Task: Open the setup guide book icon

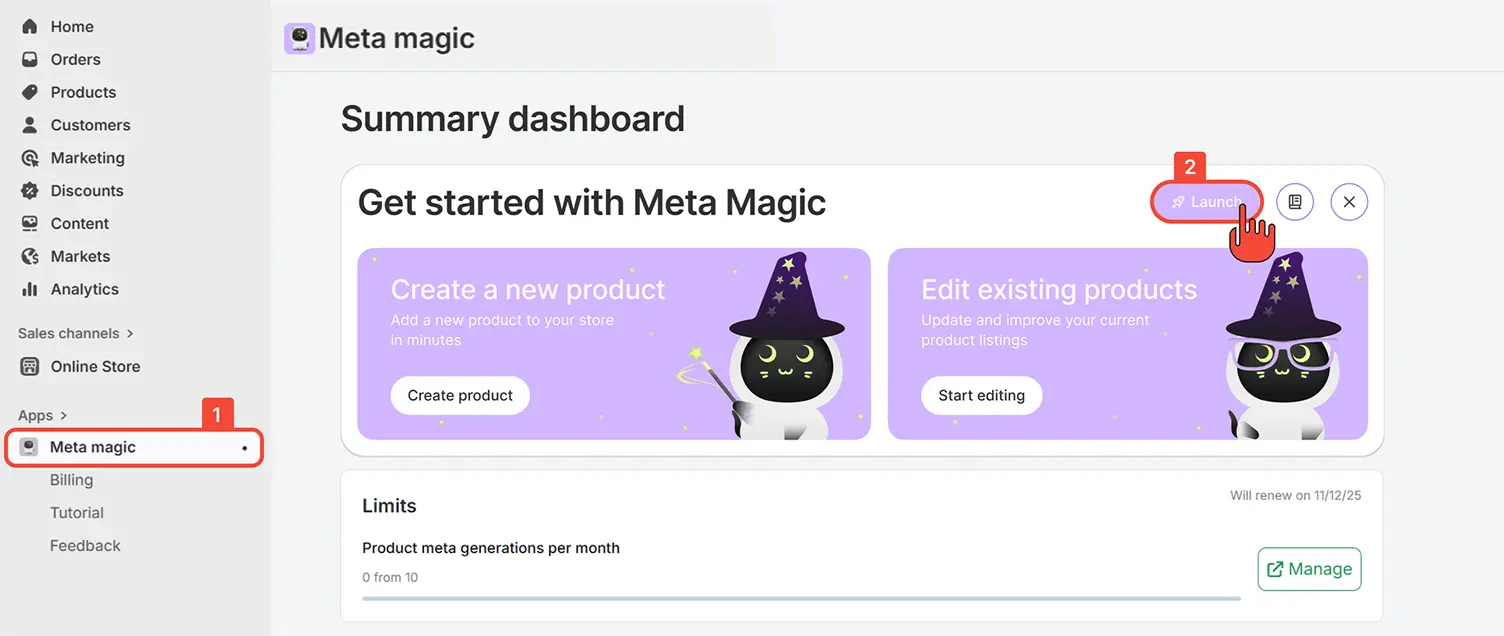Action: (1295, 201)
